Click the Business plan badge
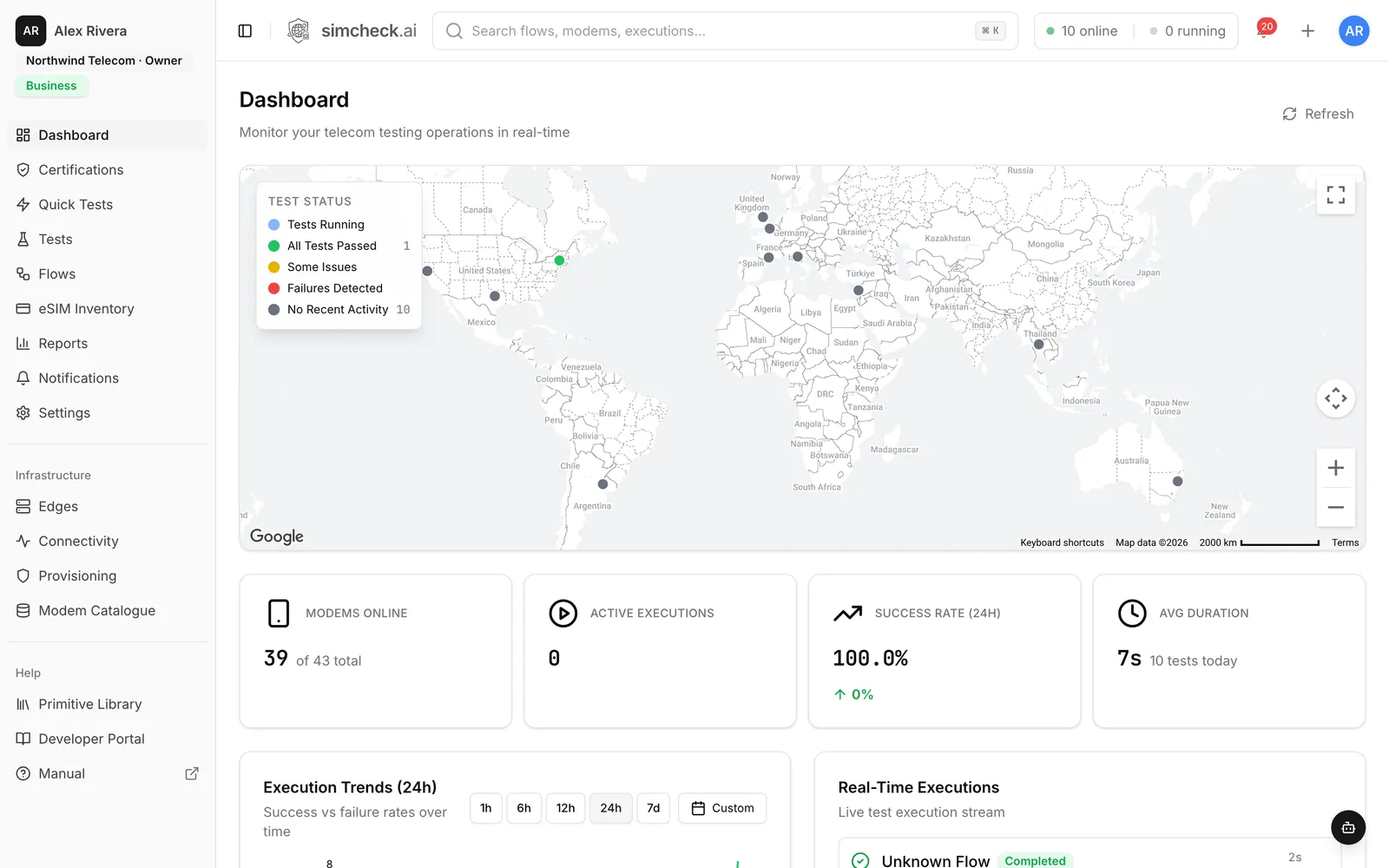Image resolution: width=1389 pixels, height=868 pixels. point(51,86)
